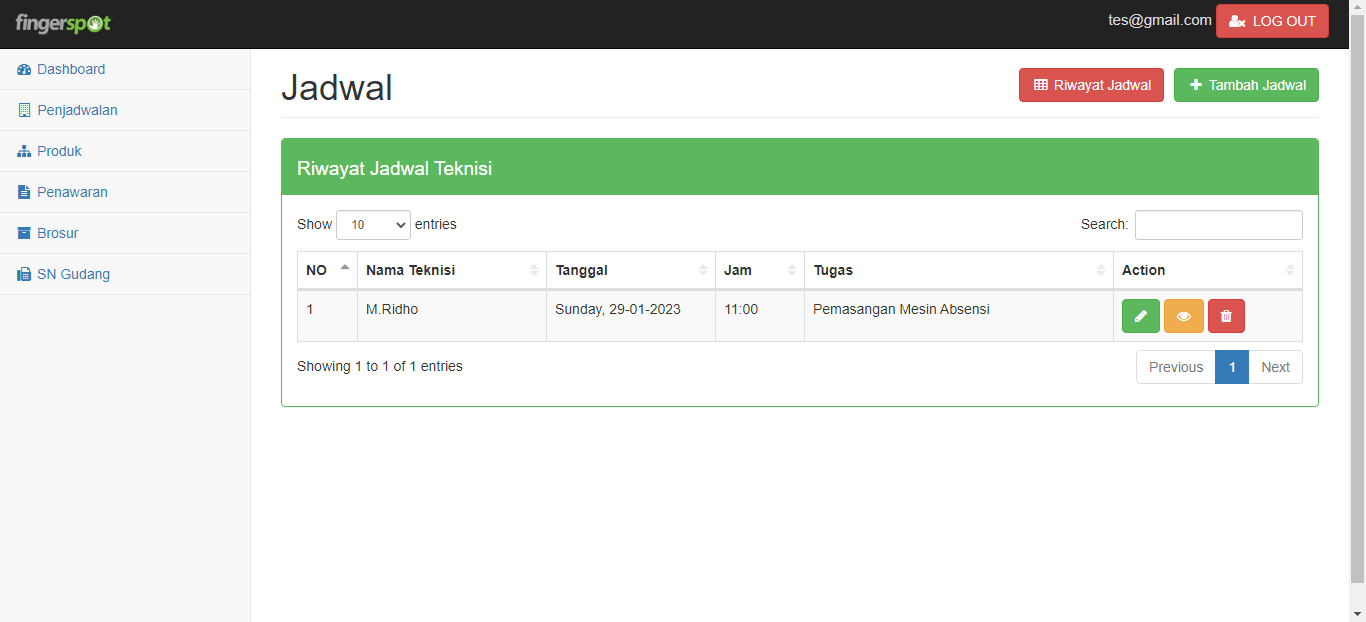The width and height of the screenshot is (1366, 622).
Task: Log out using the LOG OUT button
Action: click(x=1272, y=21)
